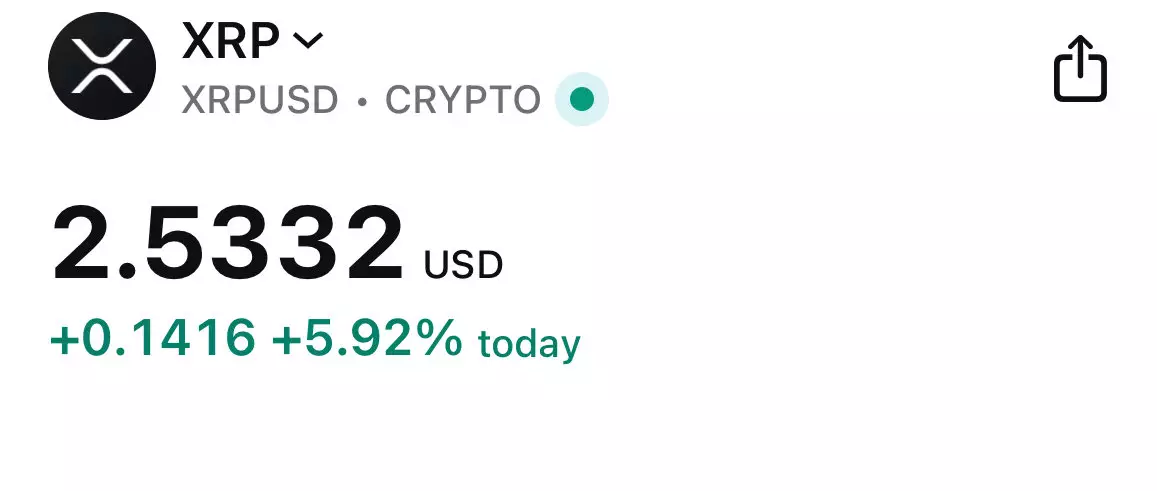This screenshot has width=1157, height=491.
Task: Click the green "today" period label
Action: click(x=529, y=343)
